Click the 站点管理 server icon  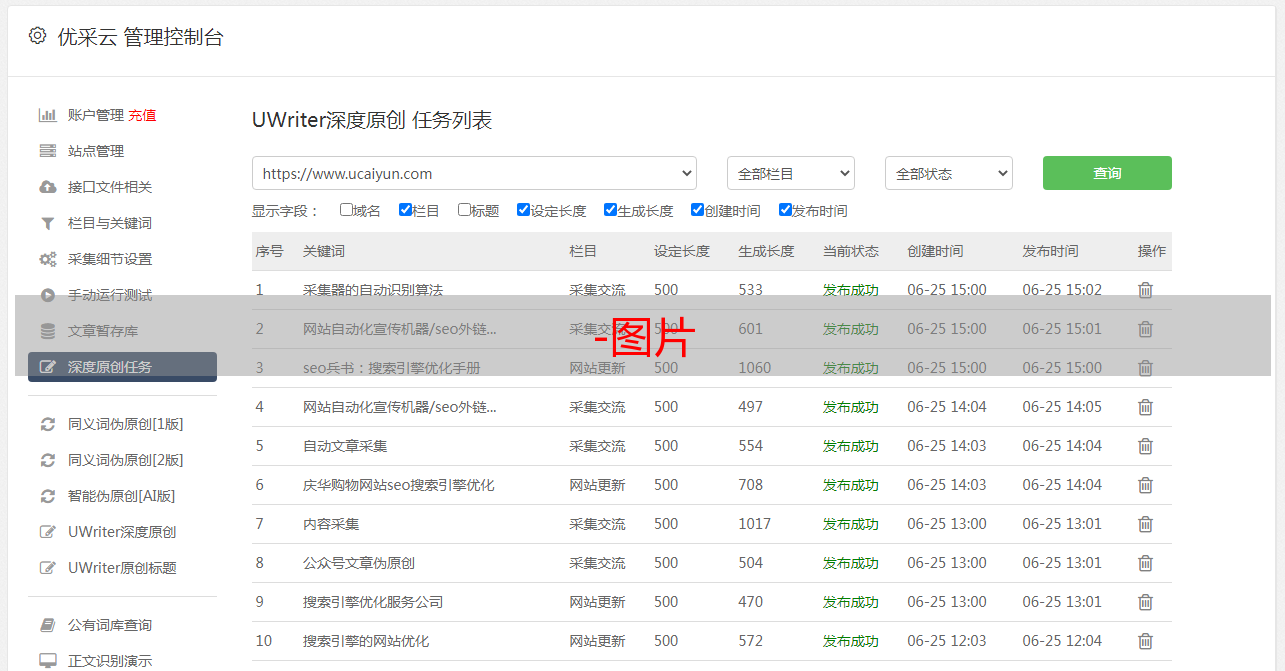(47, 151)
